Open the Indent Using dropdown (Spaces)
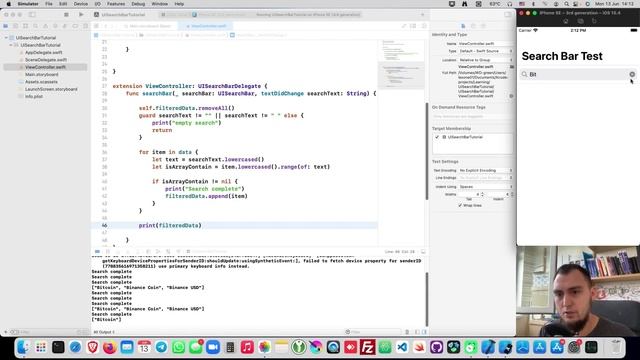Image resolution: width=640 pixels, height=360 pixels. 486,187
